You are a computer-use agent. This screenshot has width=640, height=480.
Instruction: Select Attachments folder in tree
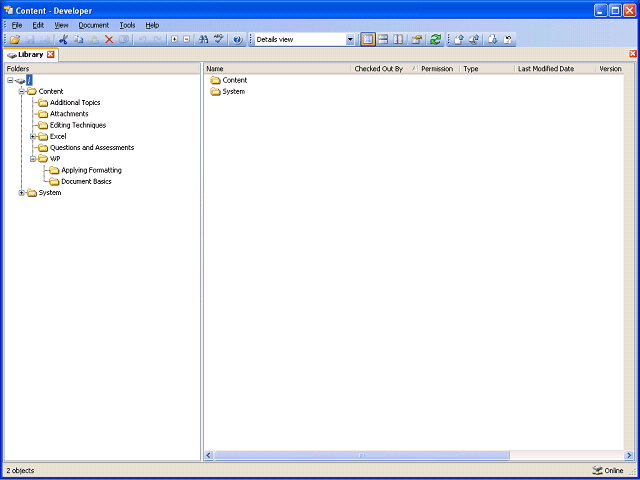tap(69, 114)
